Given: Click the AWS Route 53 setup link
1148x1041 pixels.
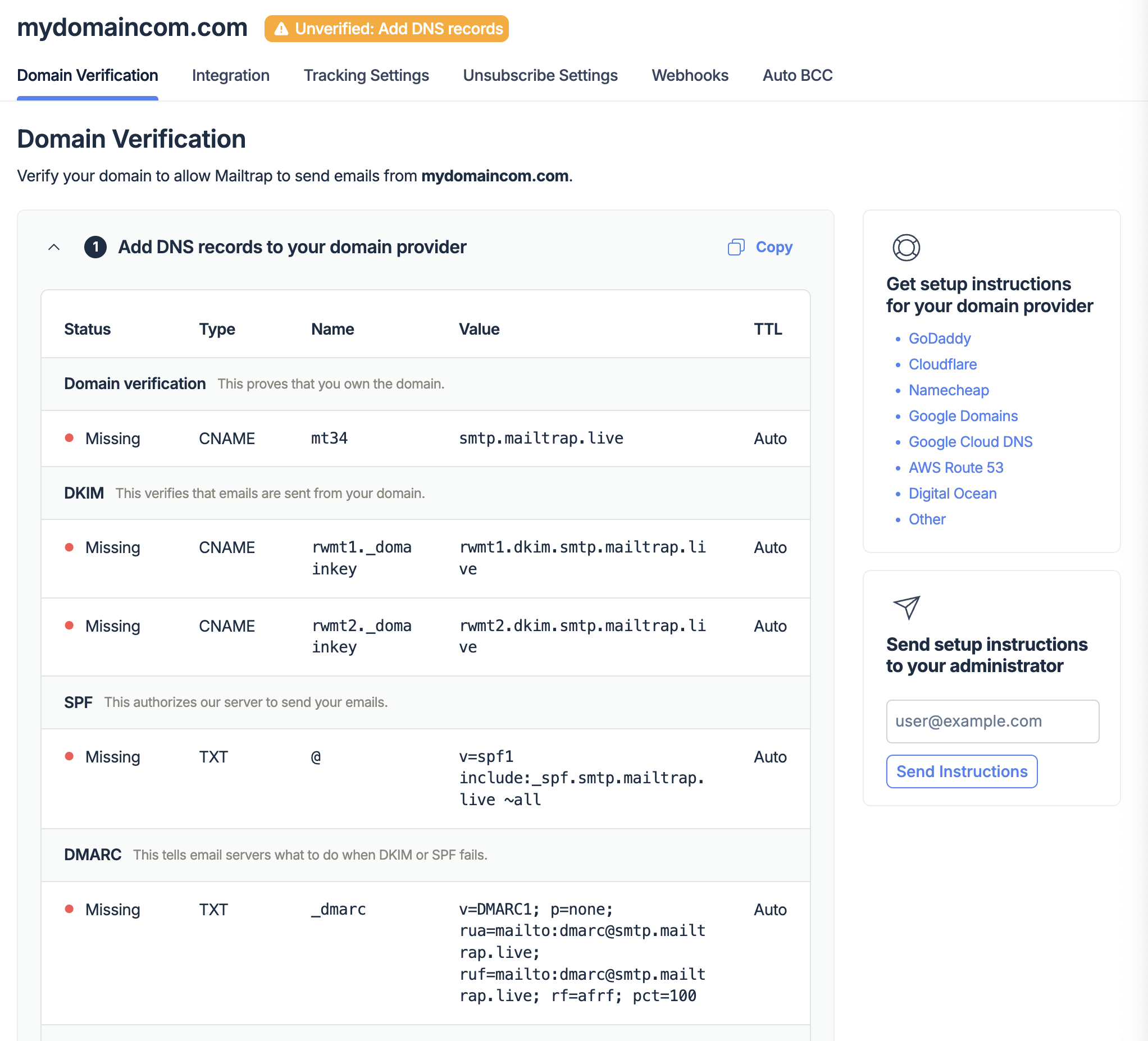Looking at the screenshot, I should tap(956, 467).
